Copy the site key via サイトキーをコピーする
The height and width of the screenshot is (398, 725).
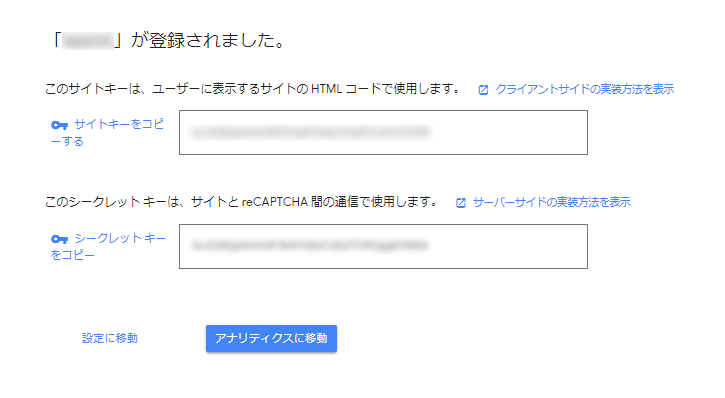(107, 132)
